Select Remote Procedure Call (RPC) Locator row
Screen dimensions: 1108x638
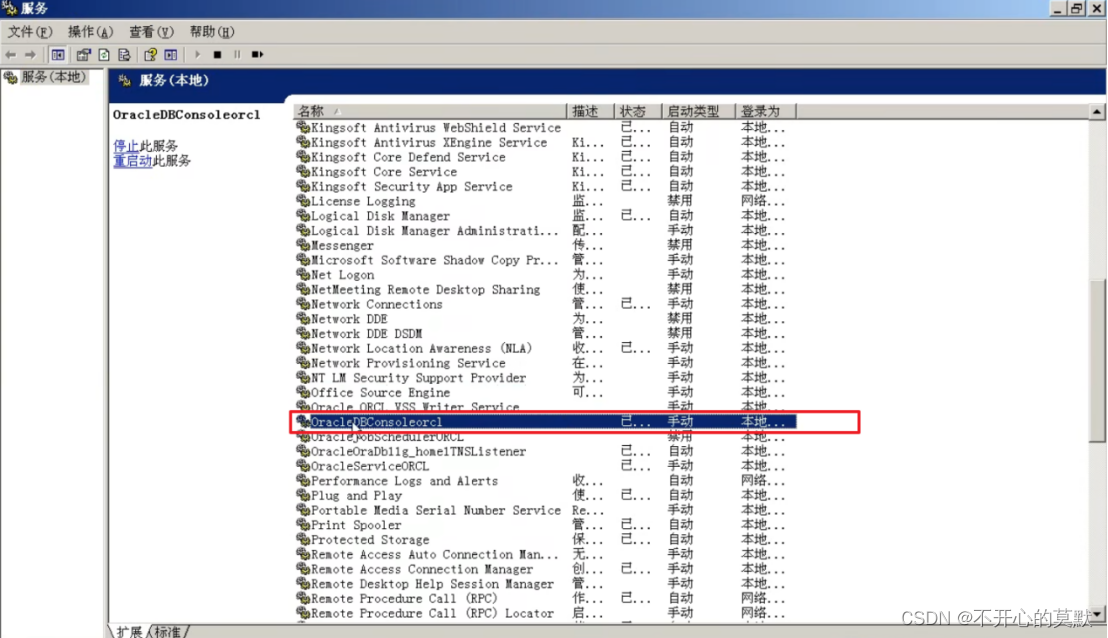point(545,613)
